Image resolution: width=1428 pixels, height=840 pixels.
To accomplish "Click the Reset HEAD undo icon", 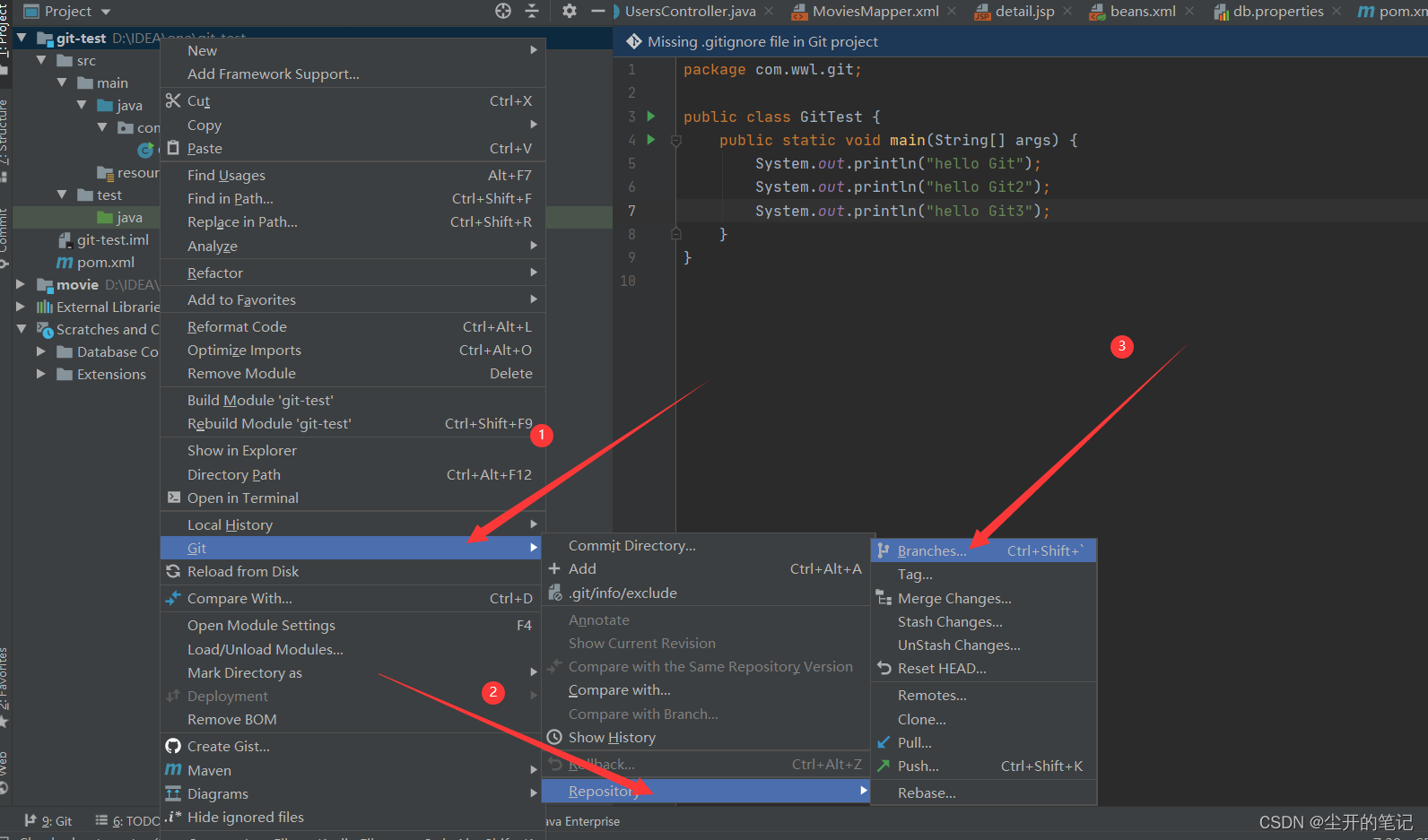I will click(884, 668).
